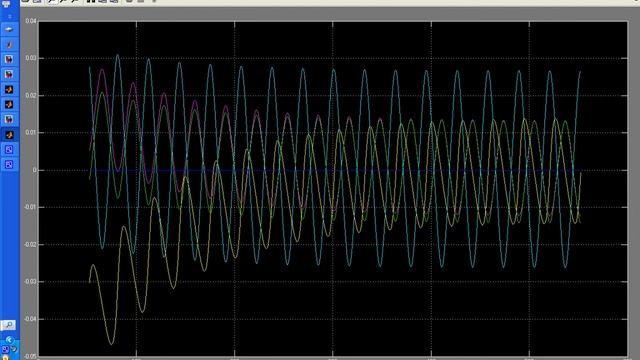Click the 0.01 y-axis tick label

click(31, 133)
